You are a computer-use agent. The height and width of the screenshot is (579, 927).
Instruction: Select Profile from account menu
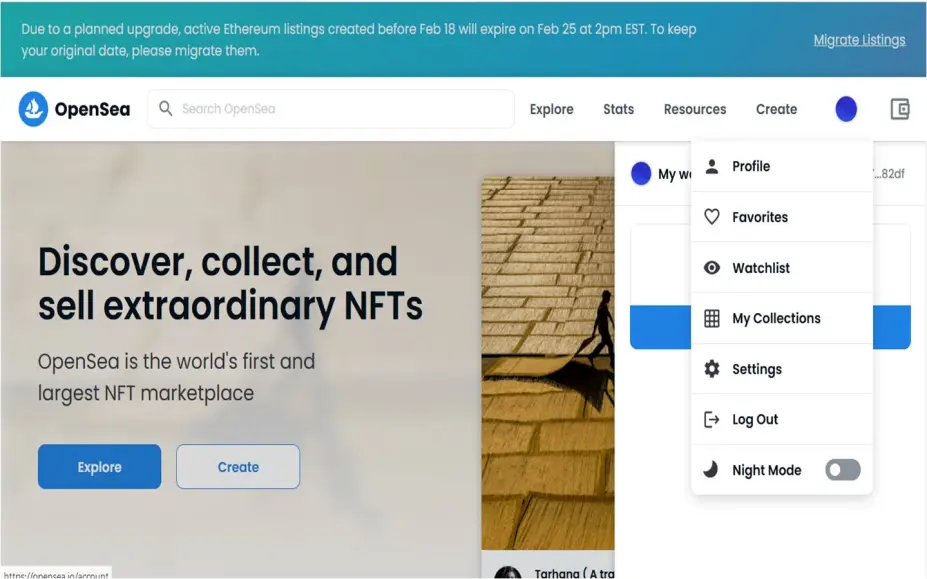(x=782, y=166)
